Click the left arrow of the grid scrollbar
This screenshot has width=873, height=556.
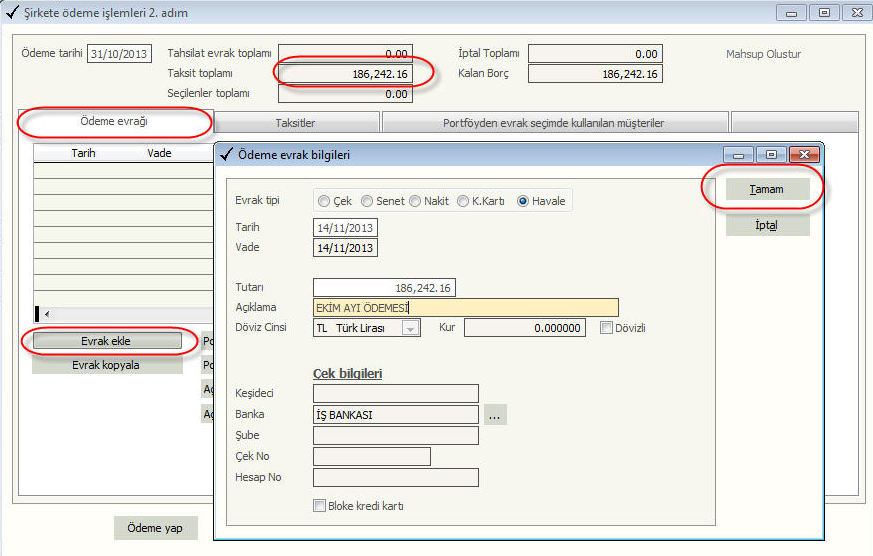pyautogui.click(x=46, y=314)
